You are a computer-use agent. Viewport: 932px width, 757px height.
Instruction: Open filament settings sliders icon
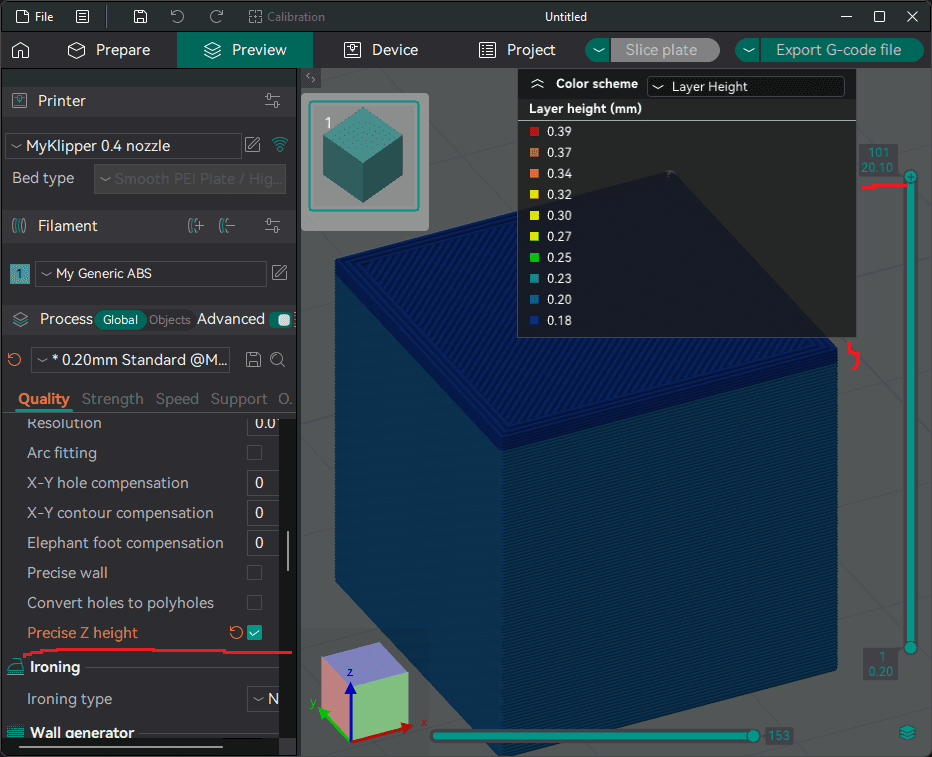click(x=273, y=226)
